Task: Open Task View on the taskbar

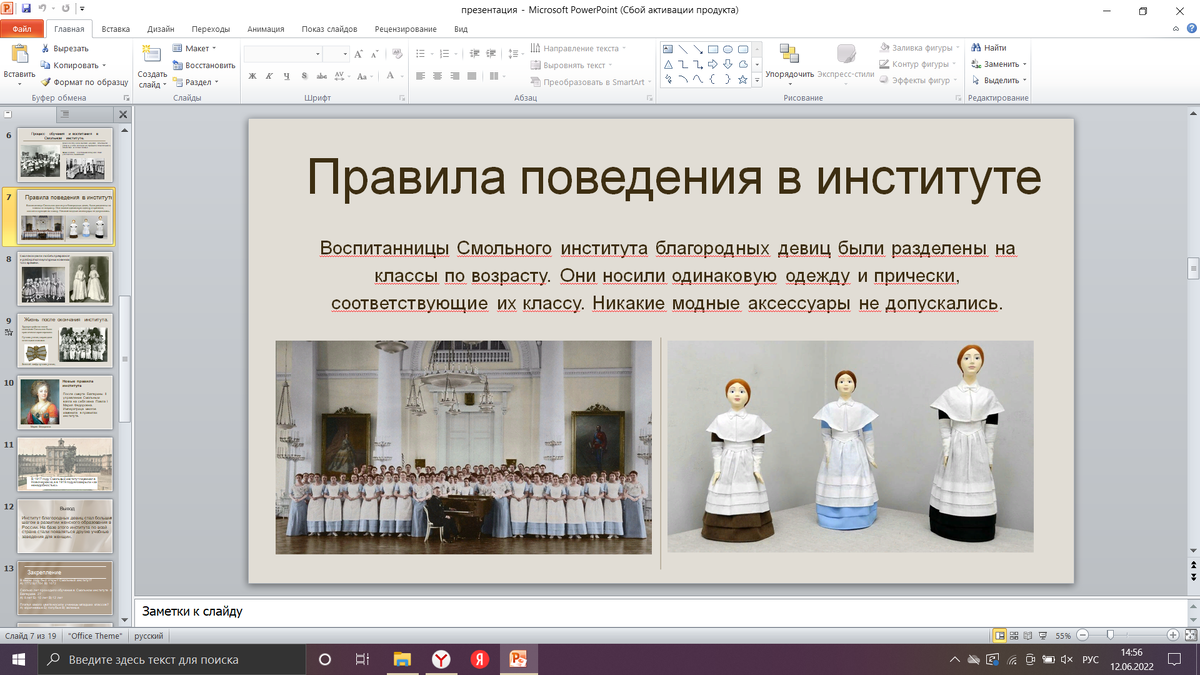Action: [362, 659]
